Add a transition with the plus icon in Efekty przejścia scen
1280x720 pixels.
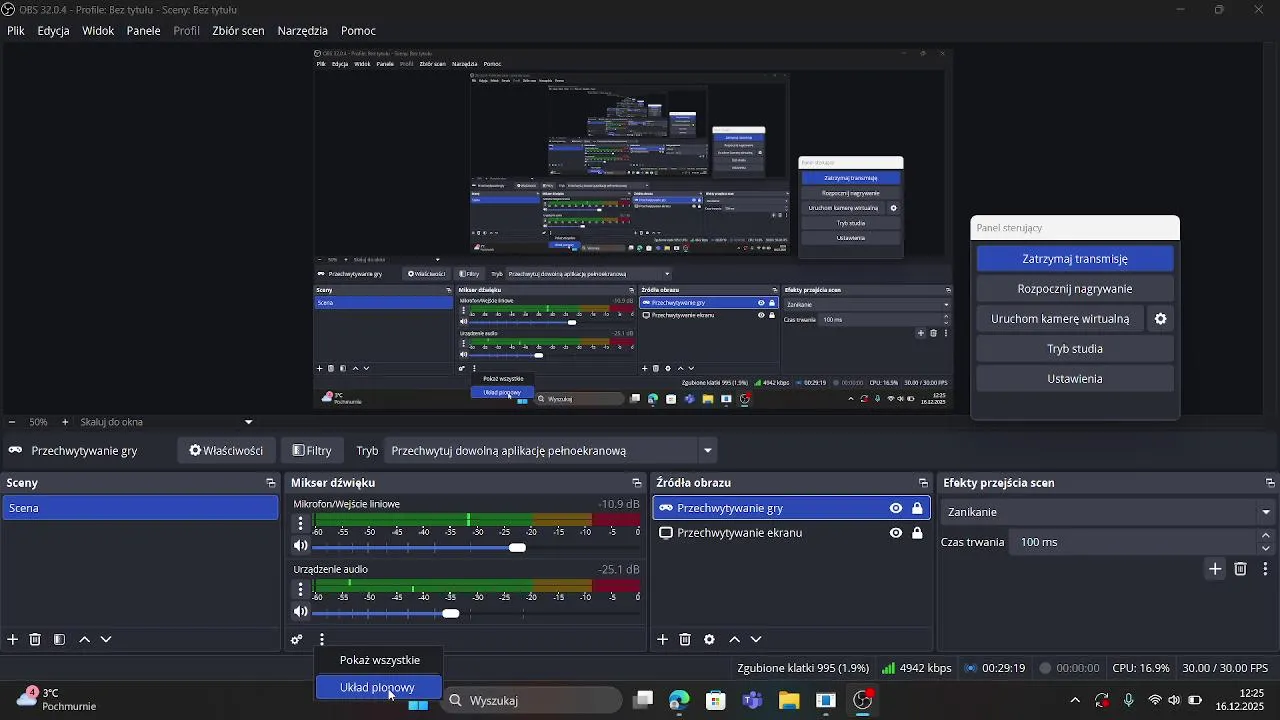(1215, 569)
